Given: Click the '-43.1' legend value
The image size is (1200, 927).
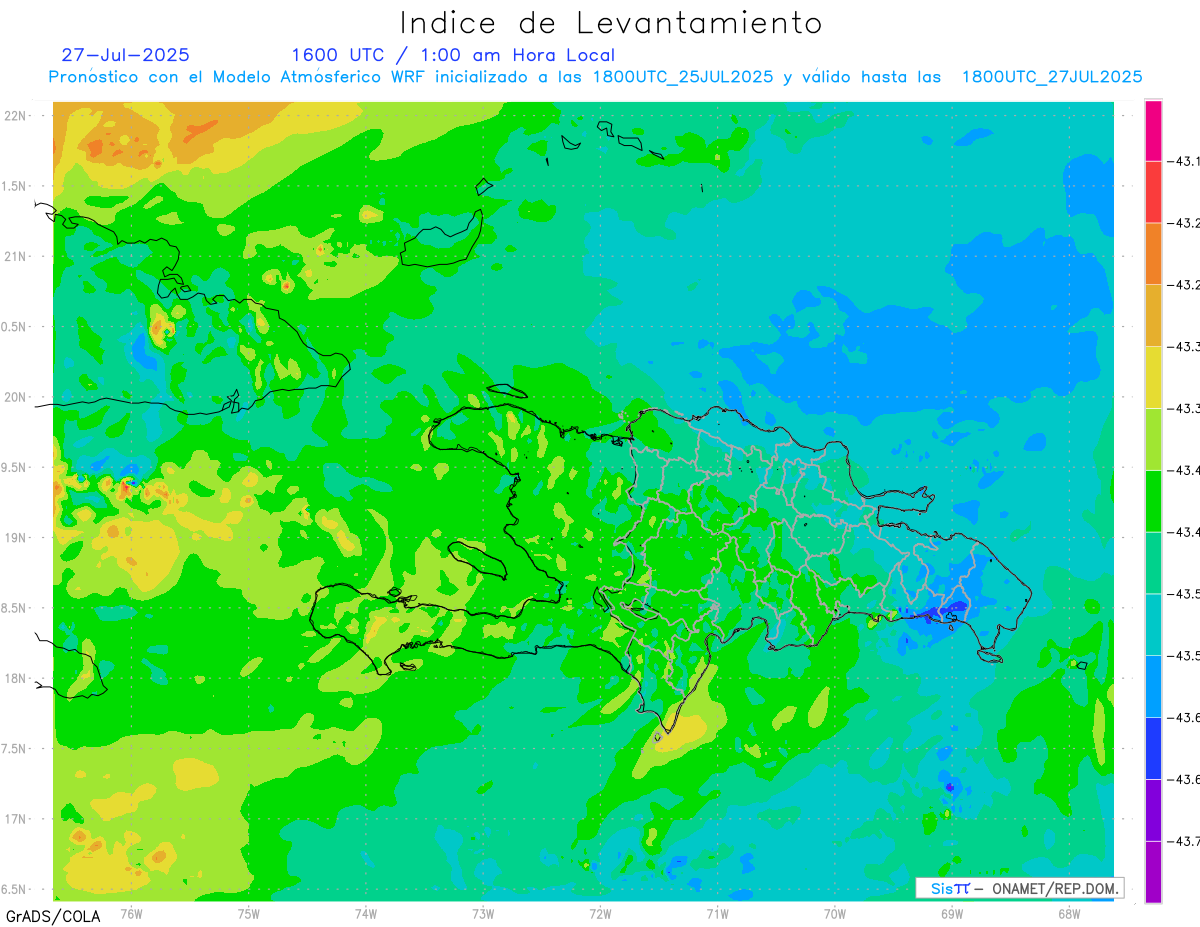Looking at the screenshot, I should (x=1184, y=161).
